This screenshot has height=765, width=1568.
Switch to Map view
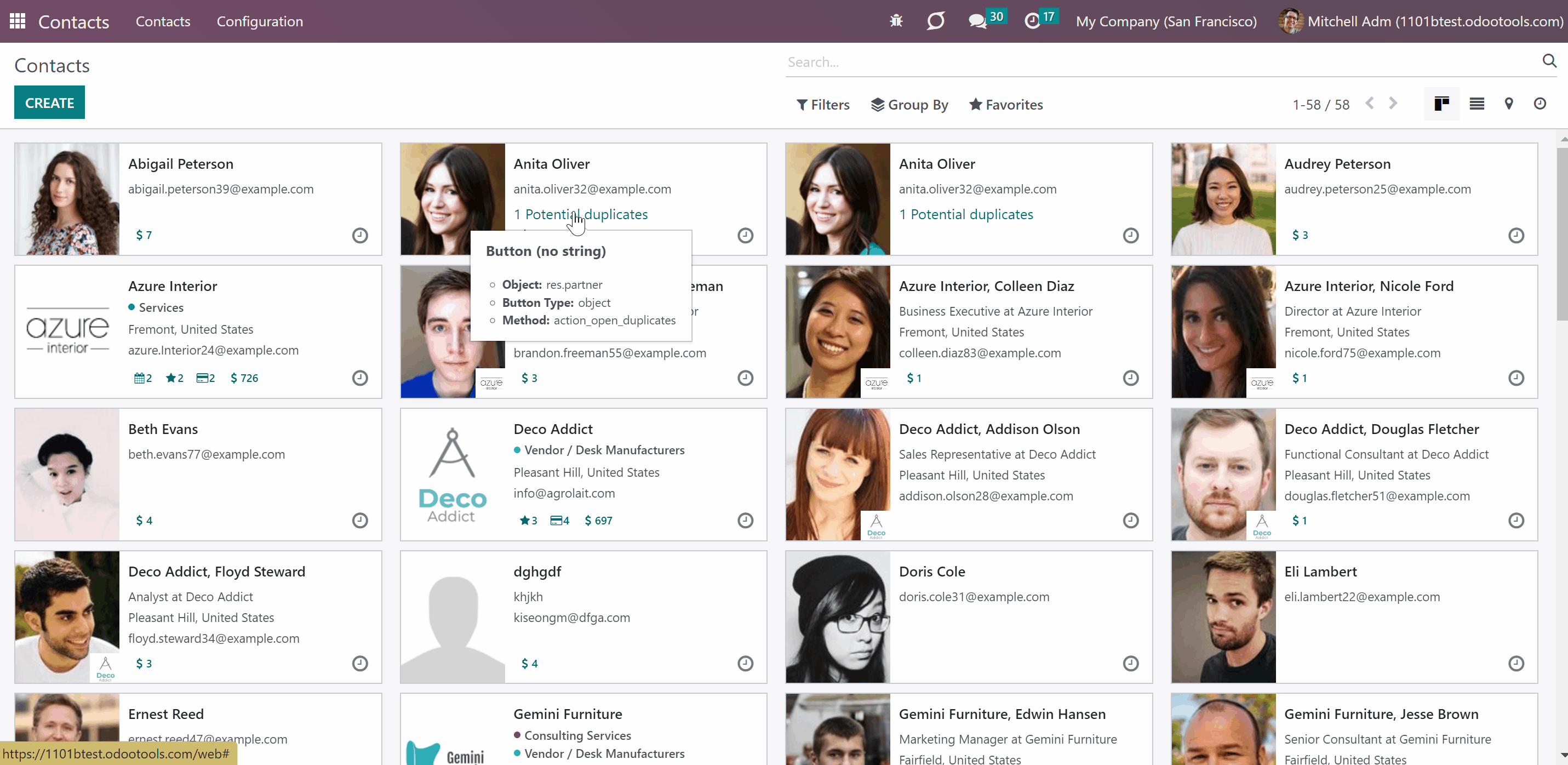pos(1509,104)
